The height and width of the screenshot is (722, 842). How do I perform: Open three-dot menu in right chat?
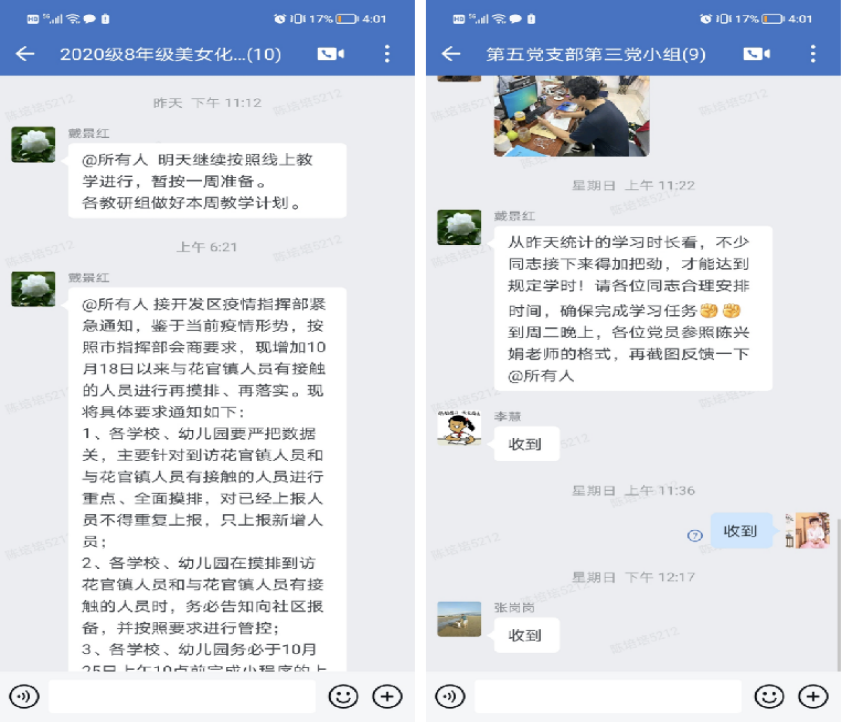813,54
